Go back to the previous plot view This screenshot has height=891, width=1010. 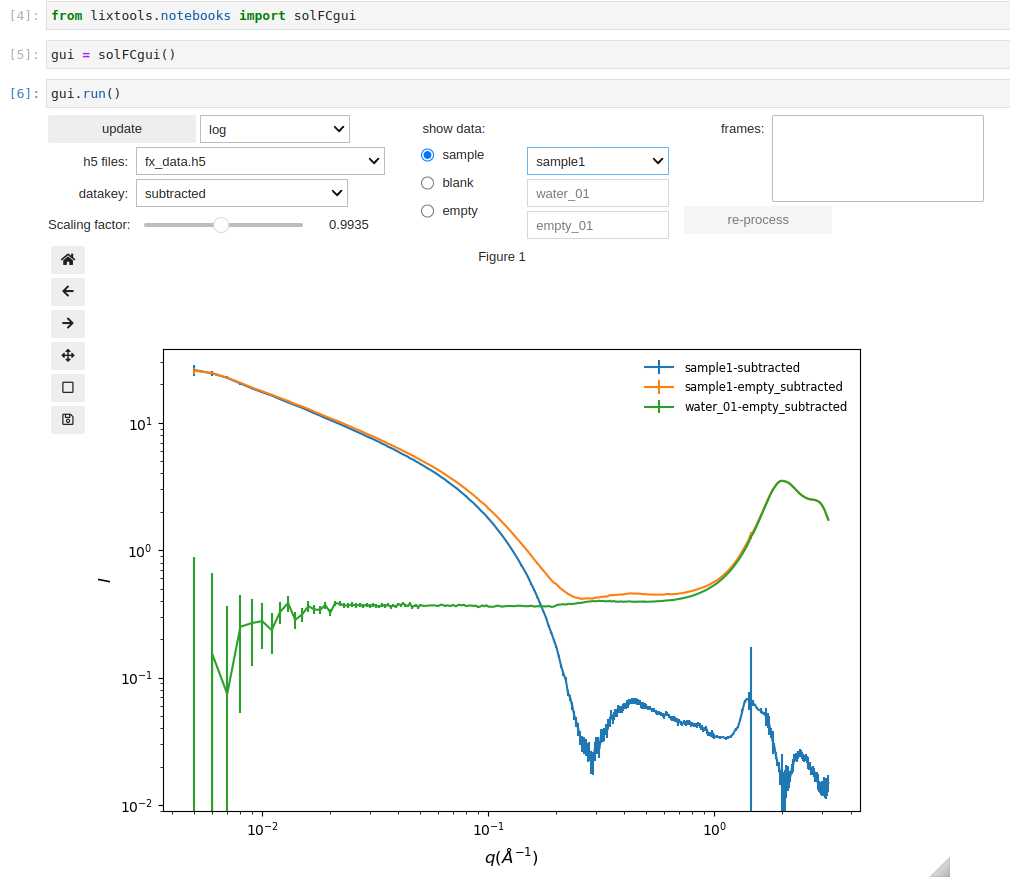(68, 291)
